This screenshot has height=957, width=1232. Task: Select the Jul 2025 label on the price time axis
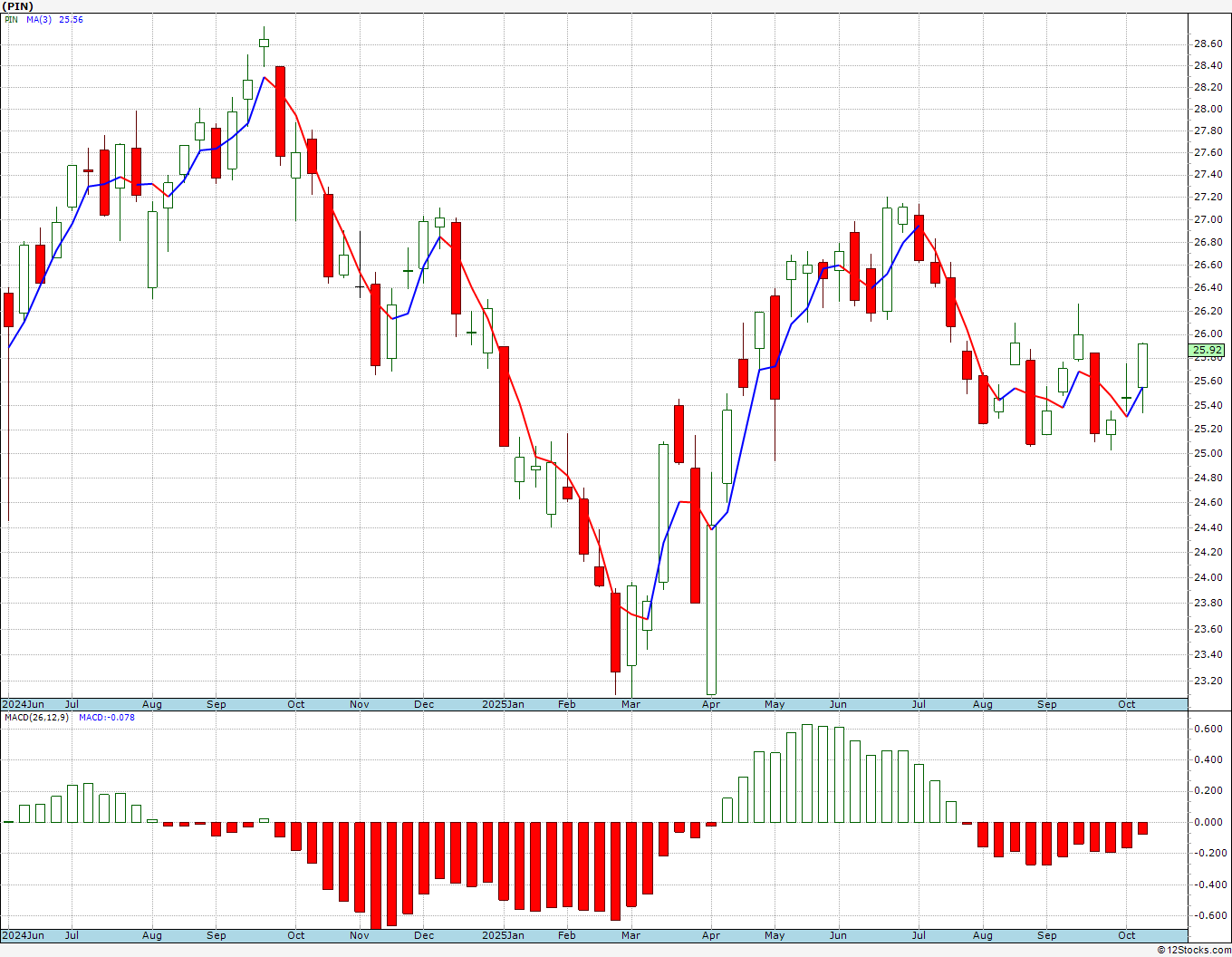tap(919, 704)
